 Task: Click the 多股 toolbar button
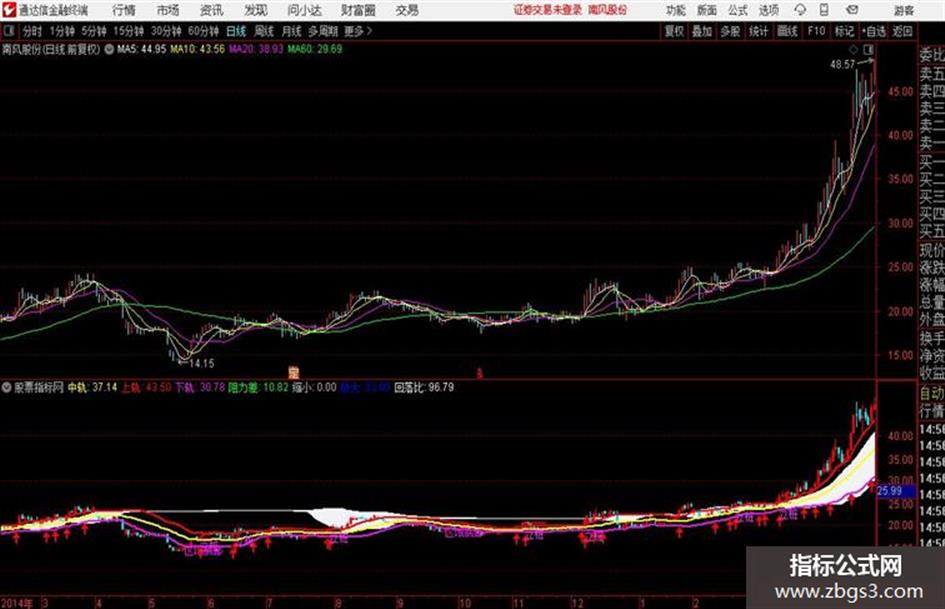tap(730, 31)
